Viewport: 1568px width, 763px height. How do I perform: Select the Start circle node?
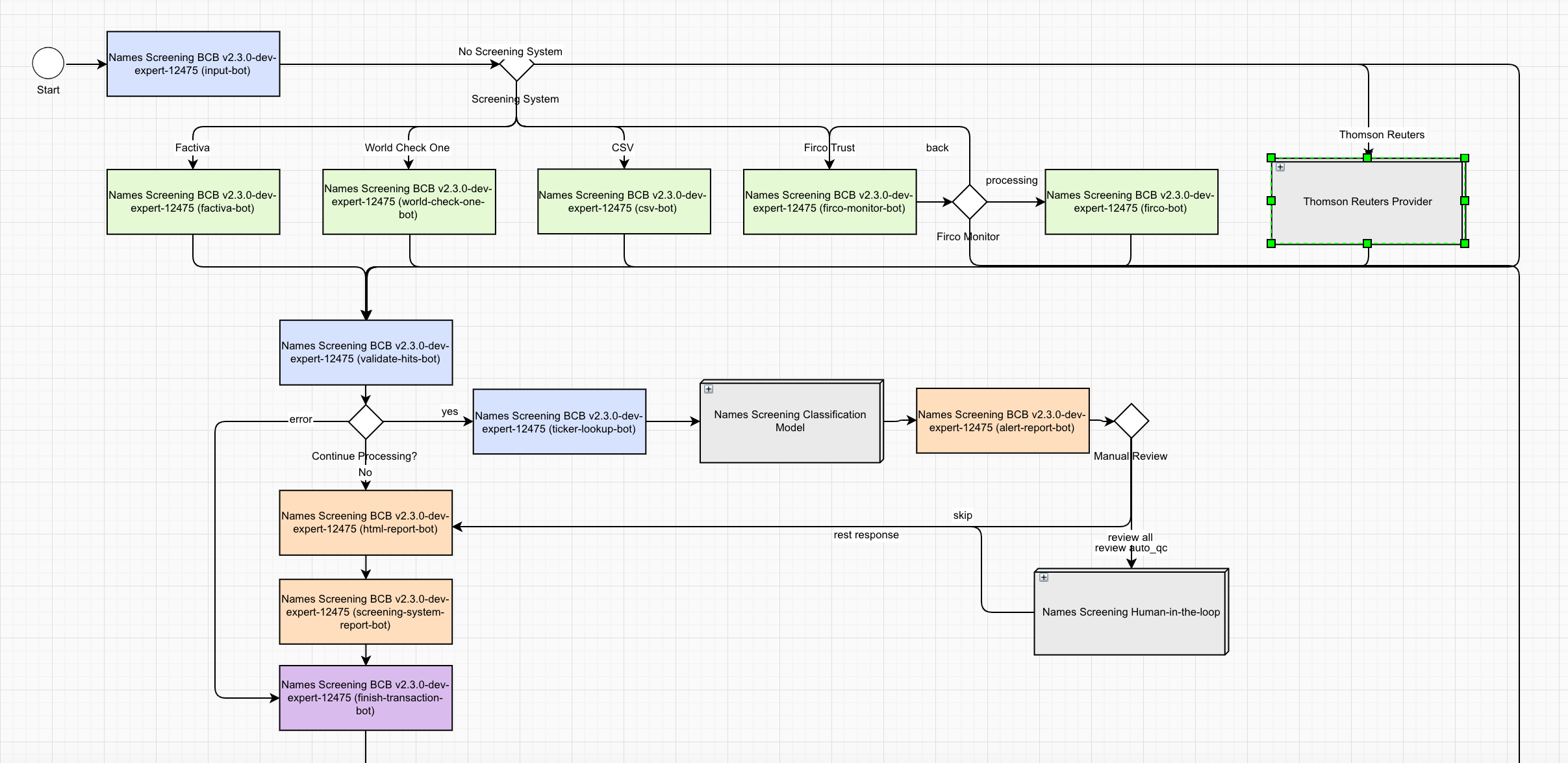[x=48, y=64]
